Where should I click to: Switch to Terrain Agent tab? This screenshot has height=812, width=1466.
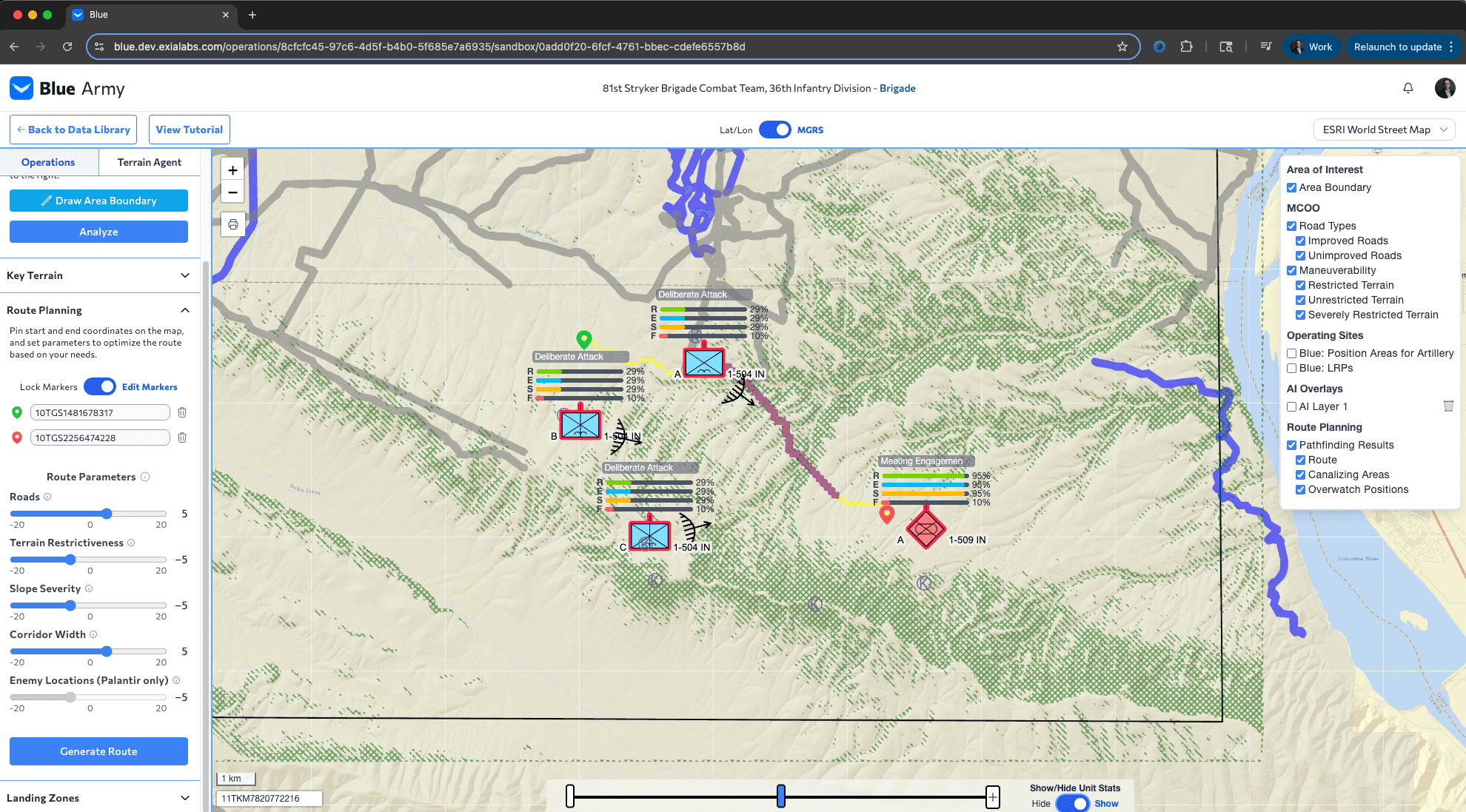[149, 162]
